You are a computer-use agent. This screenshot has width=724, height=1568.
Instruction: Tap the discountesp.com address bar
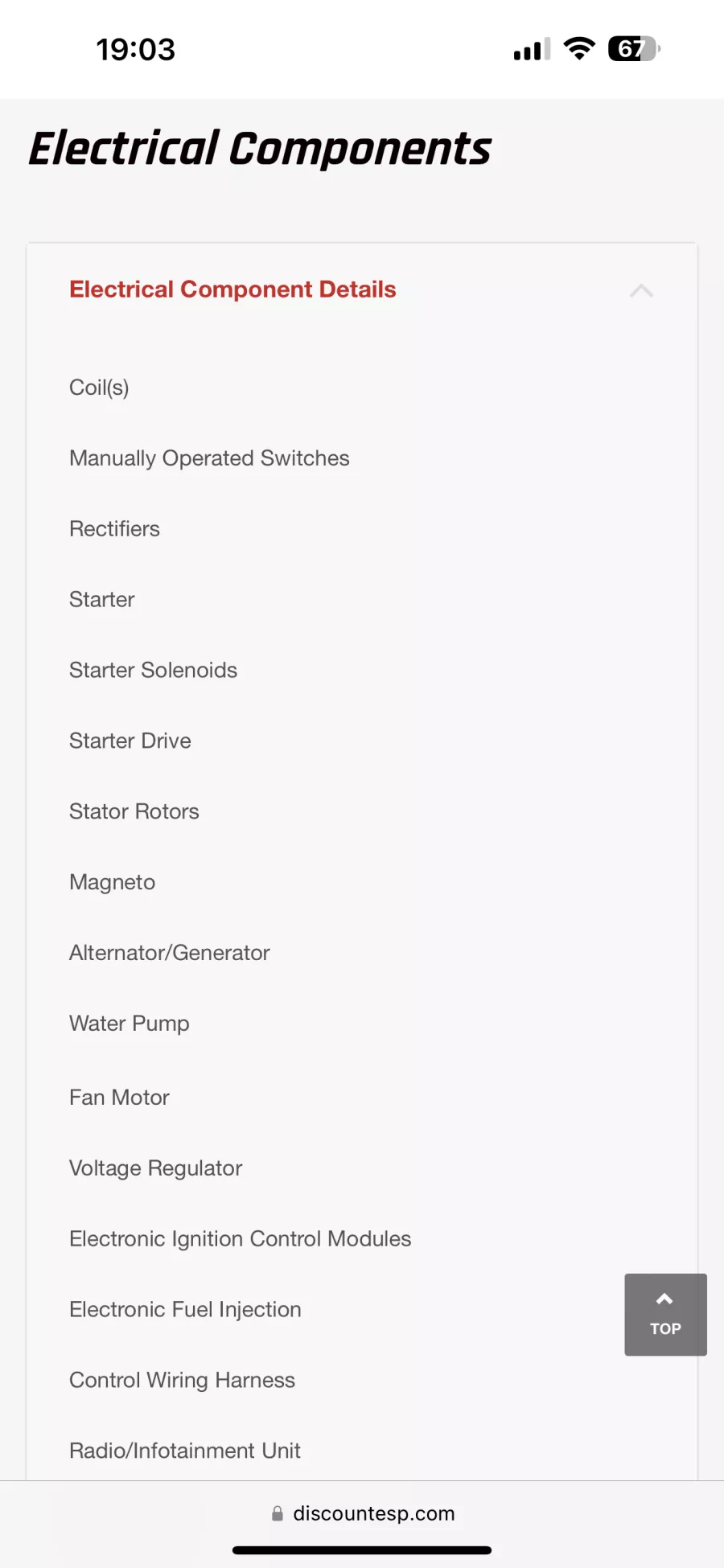point(373,1513)
